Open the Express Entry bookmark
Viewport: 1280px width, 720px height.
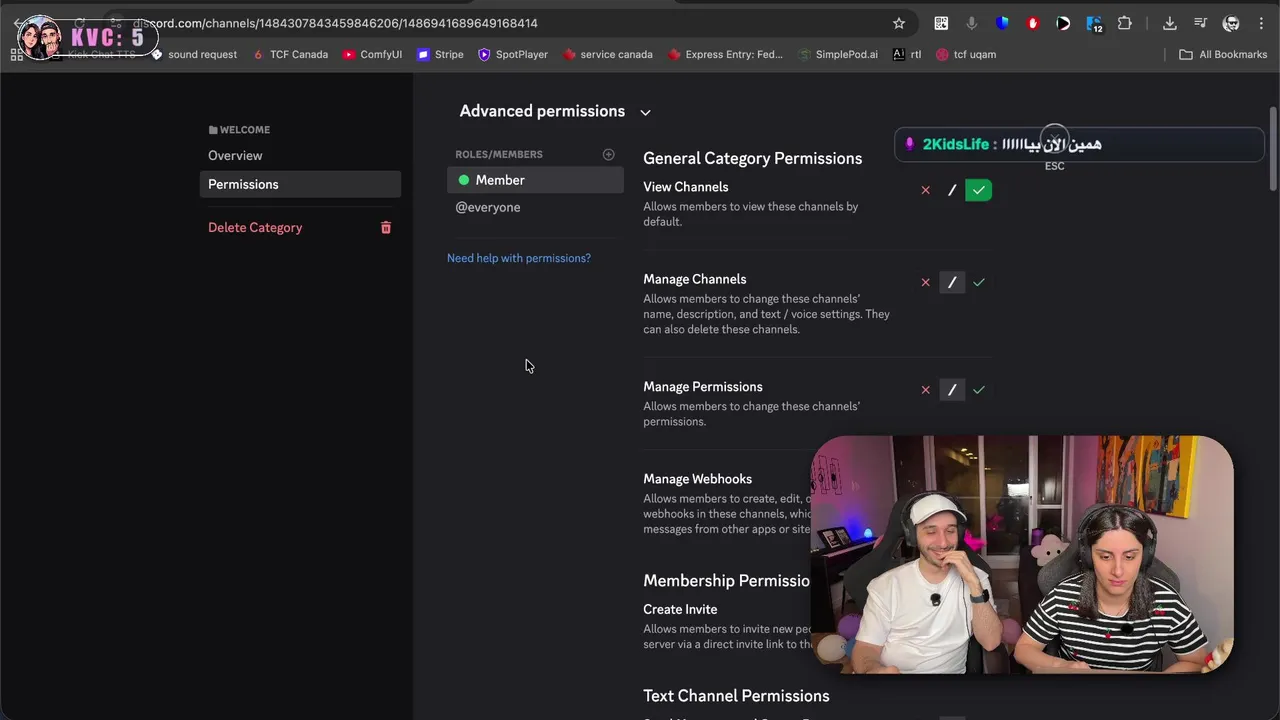(725, 54)
